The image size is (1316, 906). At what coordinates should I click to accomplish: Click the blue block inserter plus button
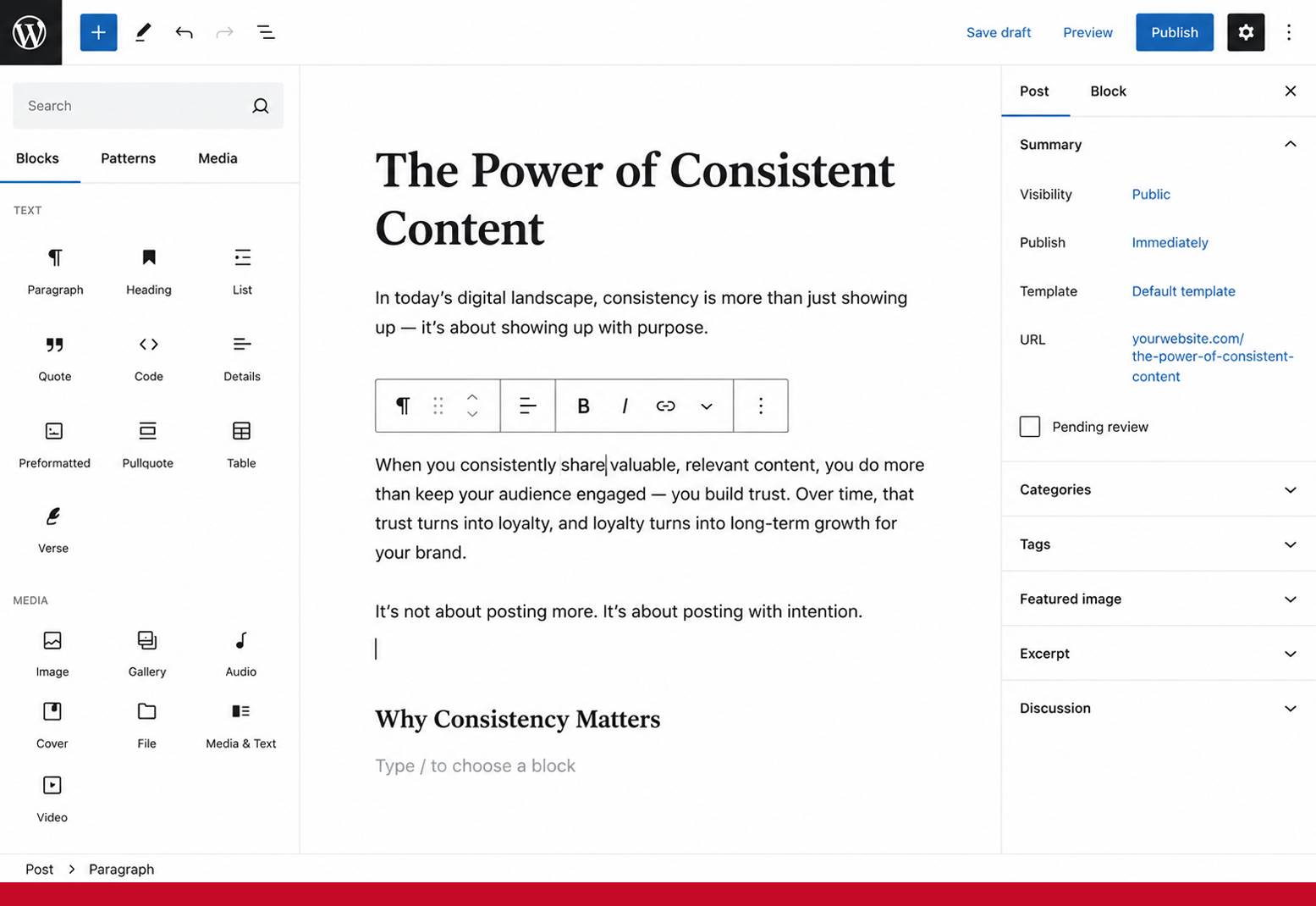pyautogui.click(x=98, y=32)
